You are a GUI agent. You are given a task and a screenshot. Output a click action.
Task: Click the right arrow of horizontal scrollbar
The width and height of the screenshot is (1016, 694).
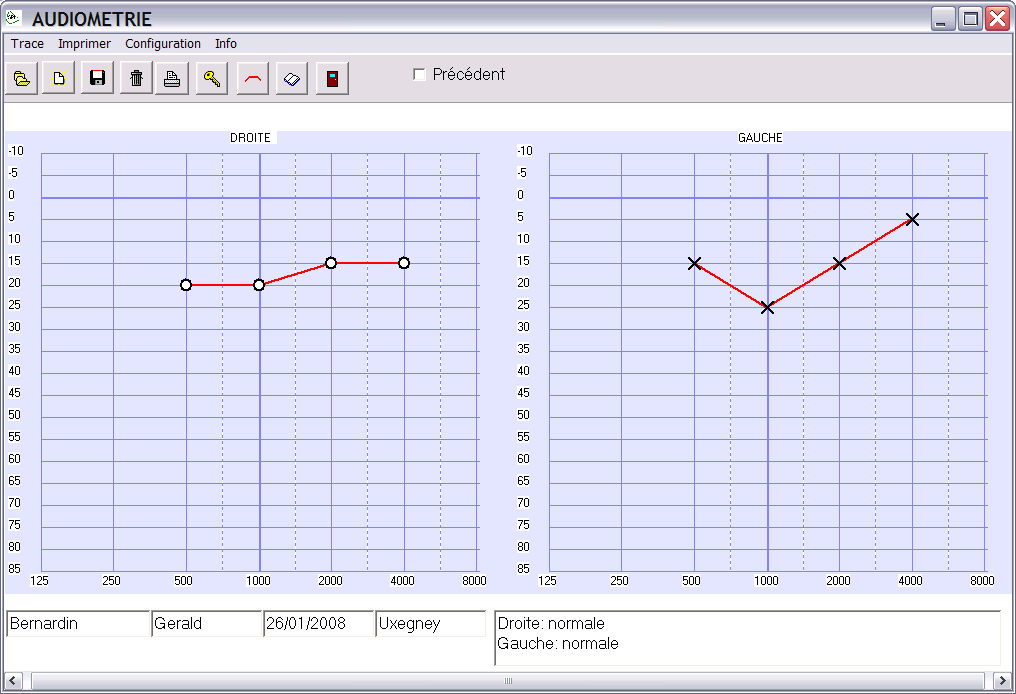tap(1002, 681)
